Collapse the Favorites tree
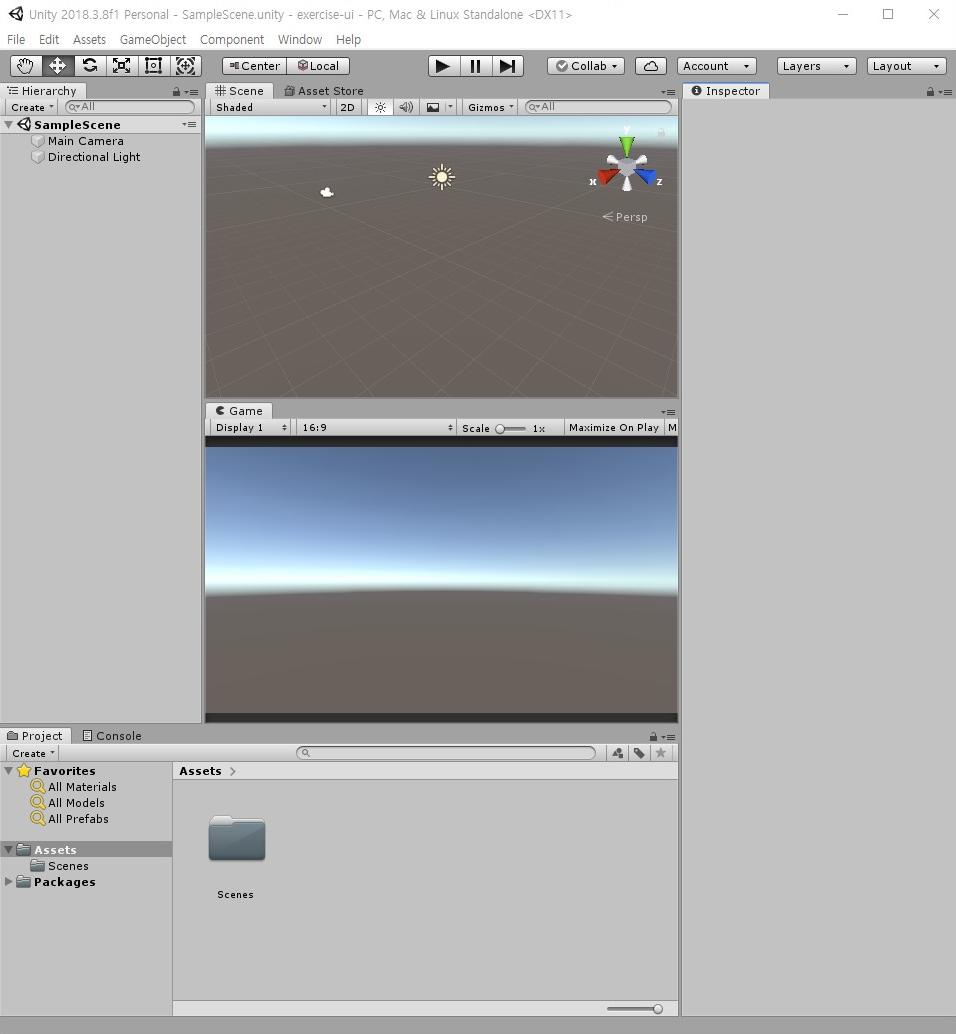Screen dimensions: 956x1034 (9, 771)
